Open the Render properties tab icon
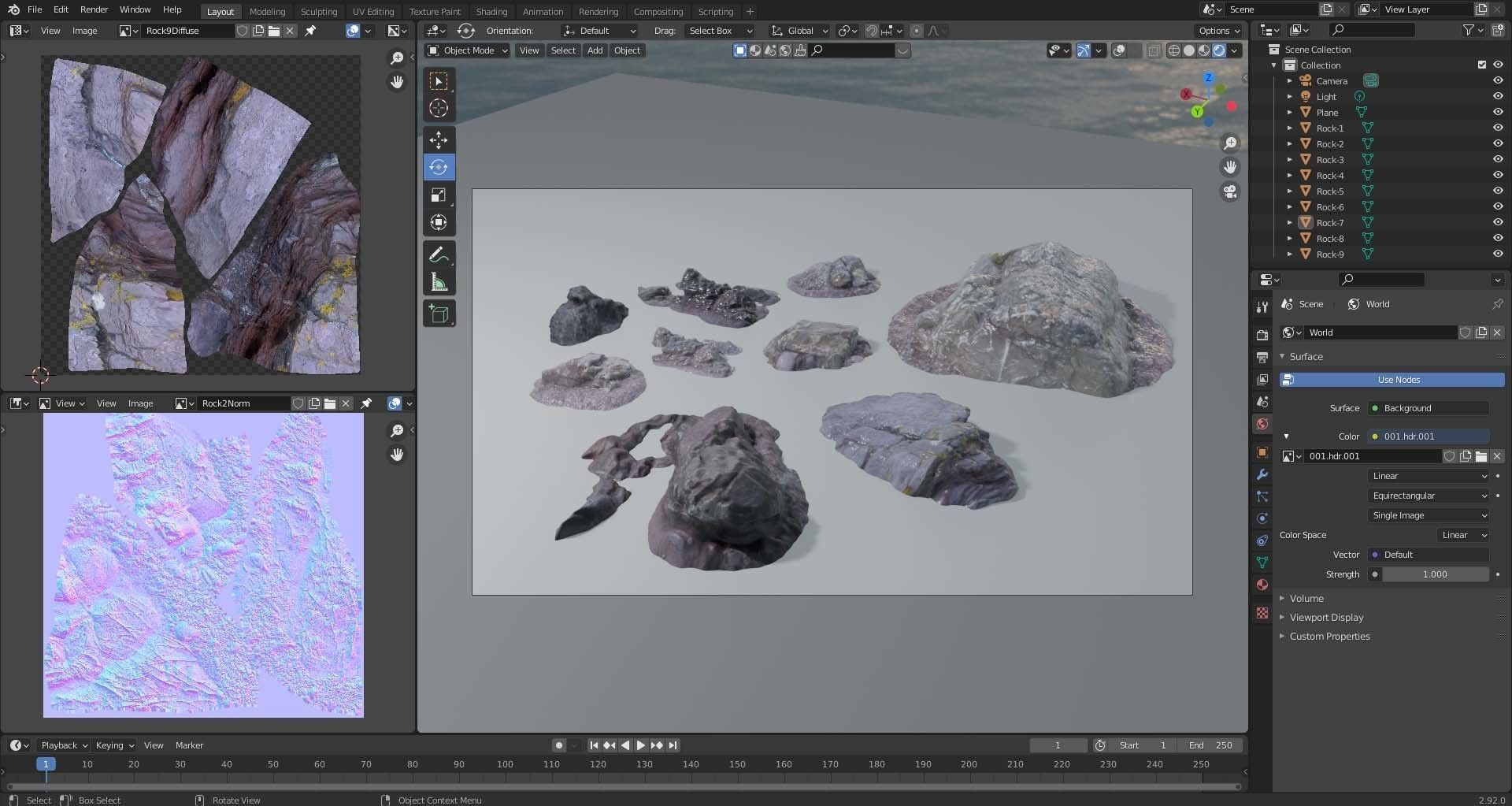1512x806 pixels. [x=1262, y=335]
